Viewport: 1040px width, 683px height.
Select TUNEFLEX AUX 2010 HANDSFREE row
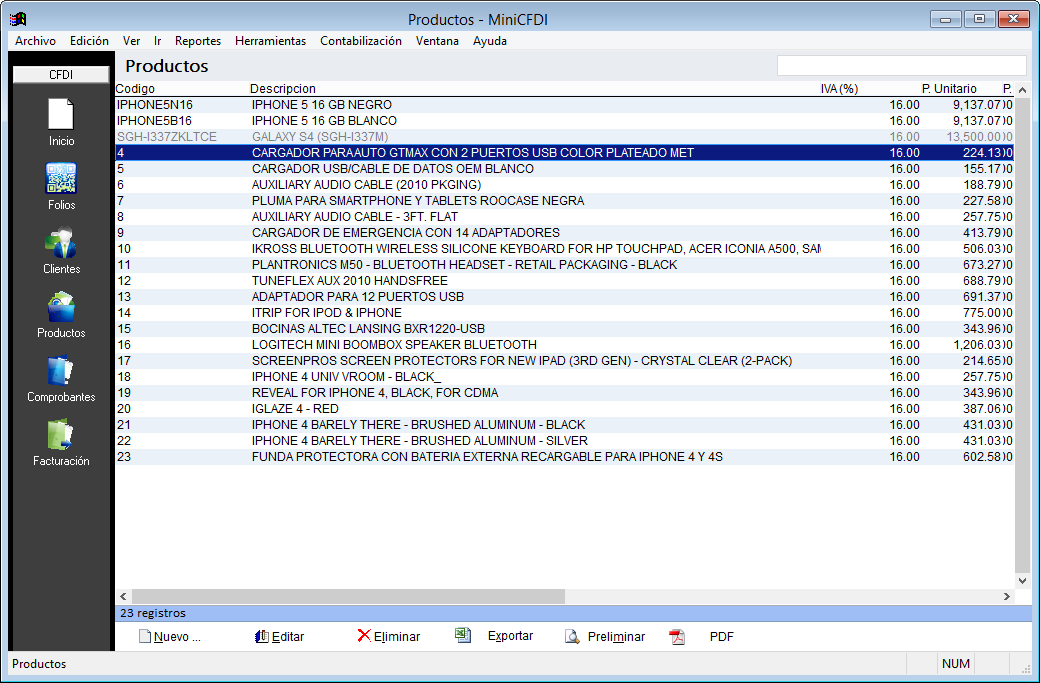(564, 280)
